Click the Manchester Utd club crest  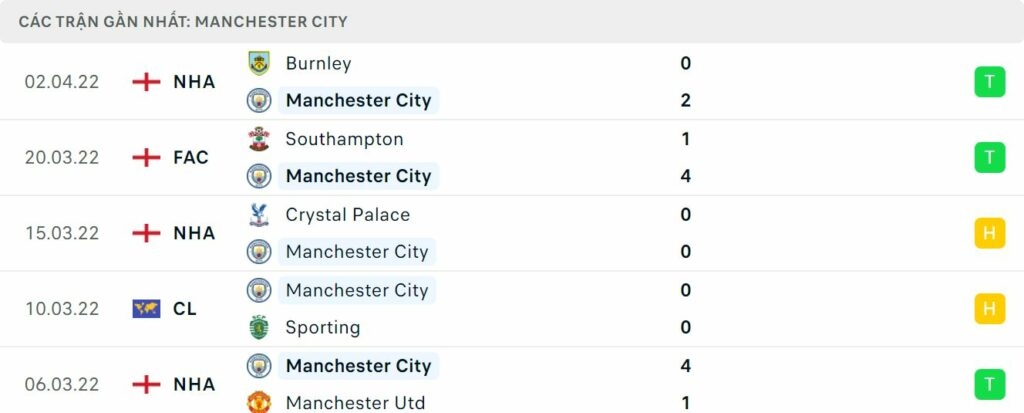(x=259, y=402)
